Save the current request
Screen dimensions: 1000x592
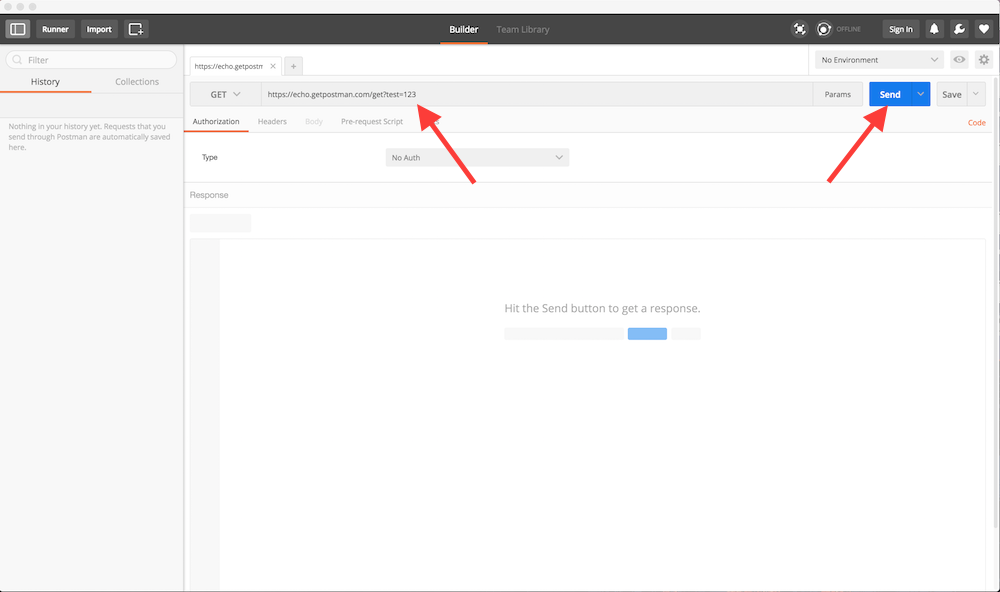click(x=952, y=94)
